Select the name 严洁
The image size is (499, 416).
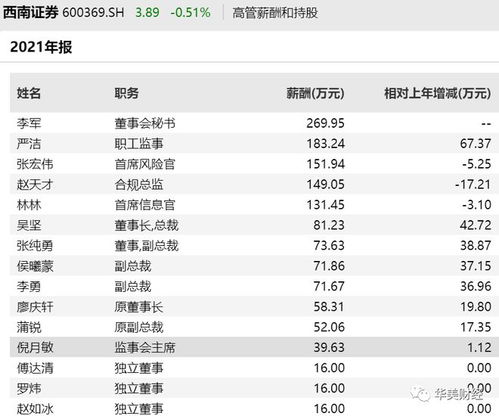coord(29,144)
